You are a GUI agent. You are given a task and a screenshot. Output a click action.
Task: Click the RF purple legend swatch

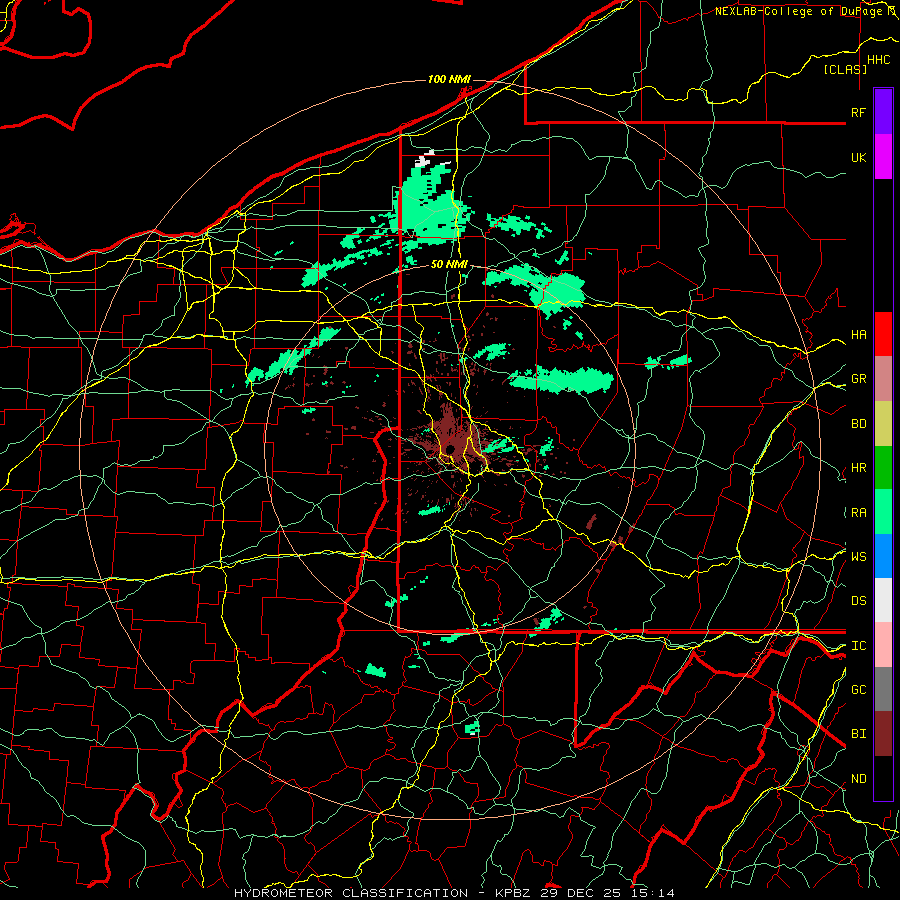coord(883,112)
